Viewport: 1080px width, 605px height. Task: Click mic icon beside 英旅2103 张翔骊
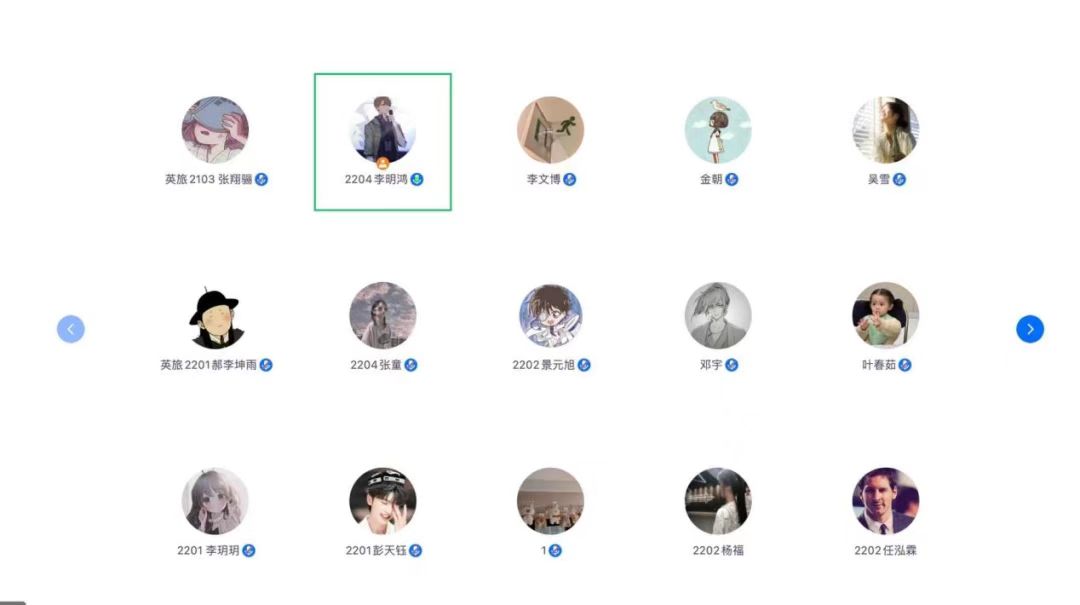(261, 179)
